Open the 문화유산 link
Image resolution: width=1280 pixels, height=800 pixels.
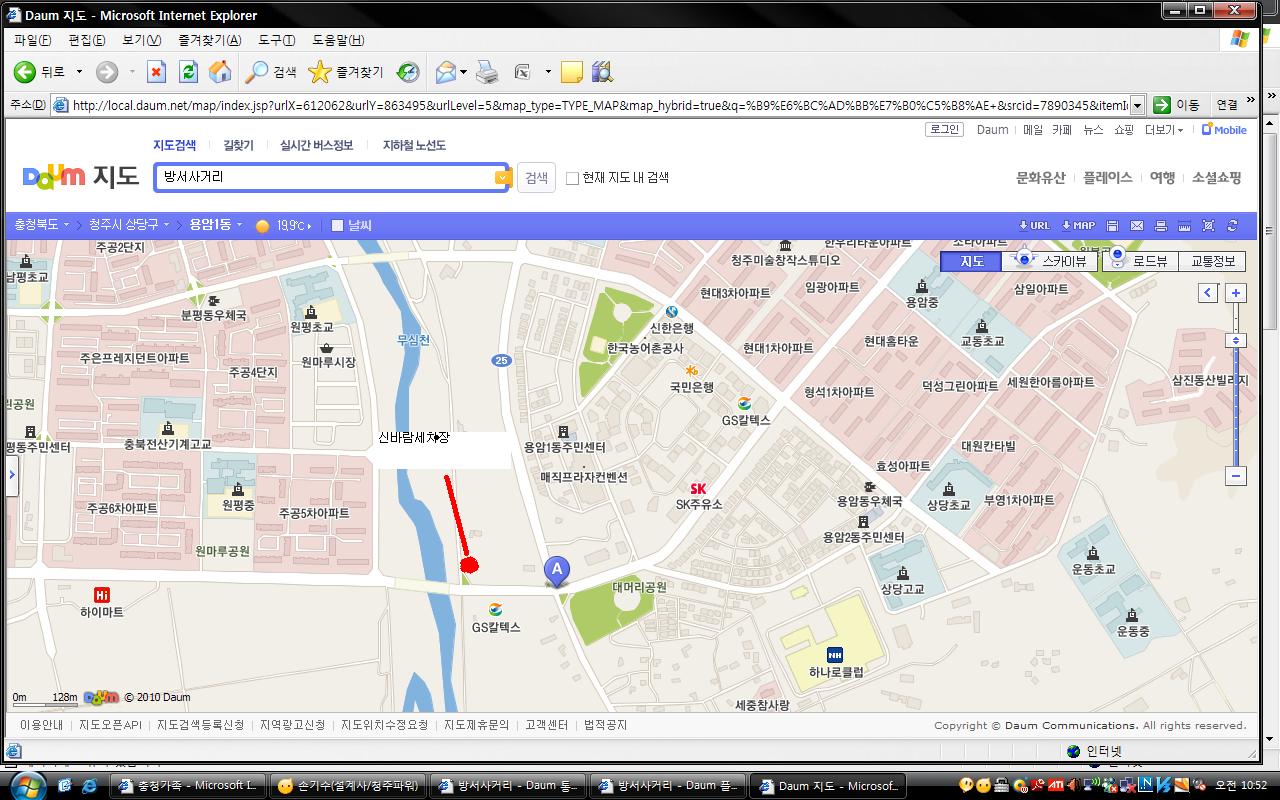(x=1040, y=178)
